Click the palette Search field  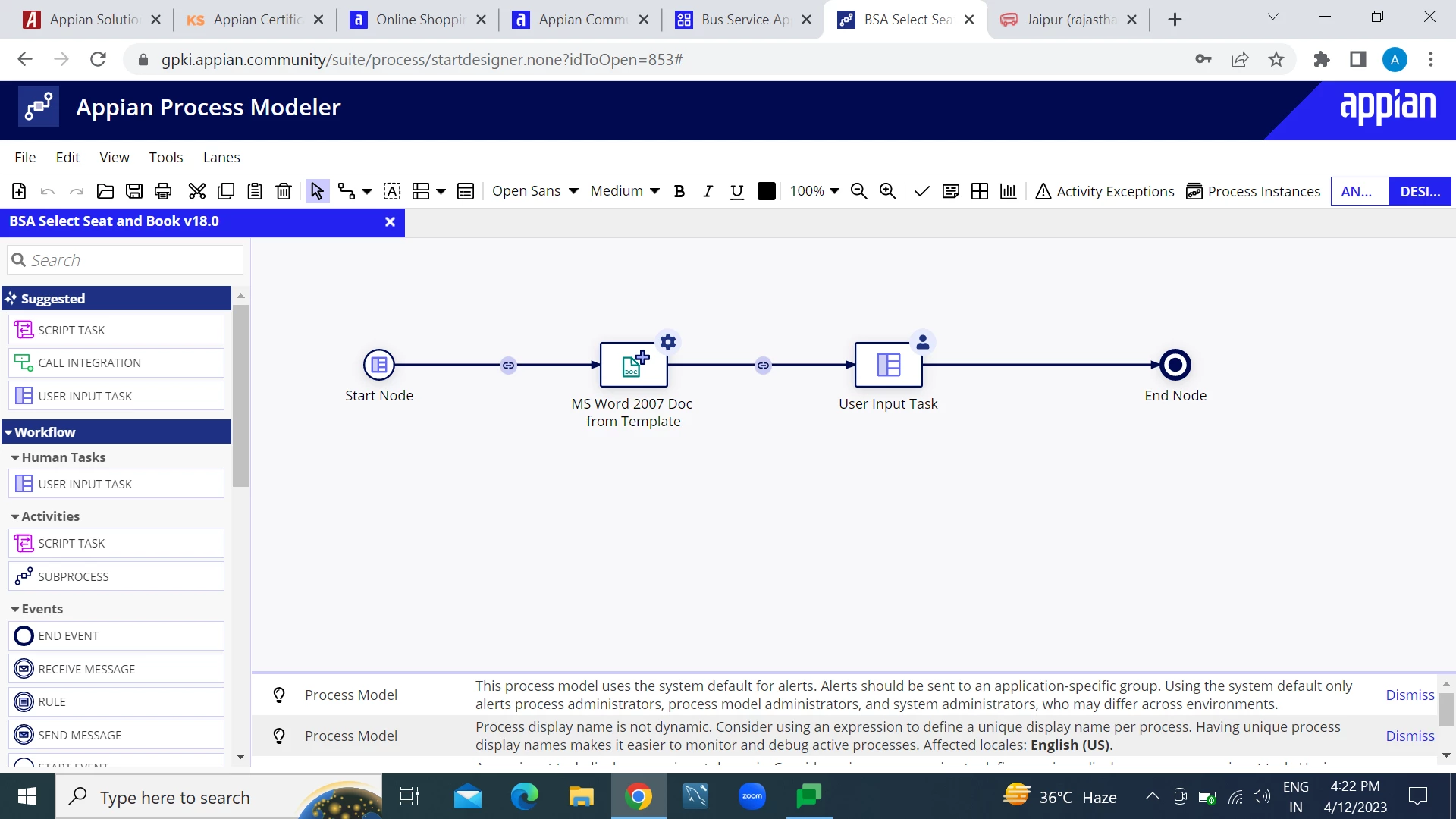(x=125, y=260)
